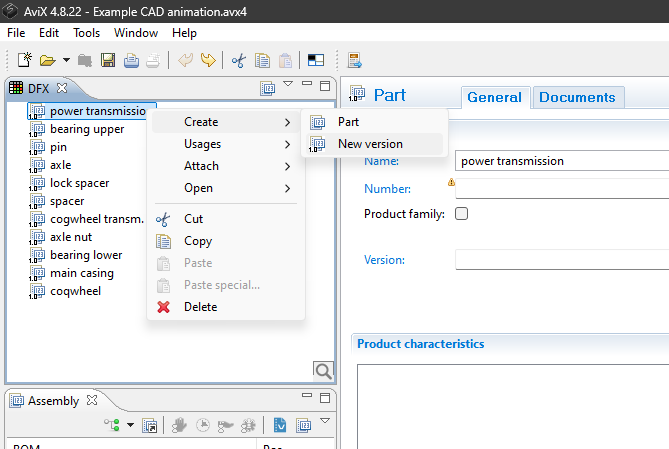Switch to the Documents tab

pyautogui.click(x=576, y=97)
